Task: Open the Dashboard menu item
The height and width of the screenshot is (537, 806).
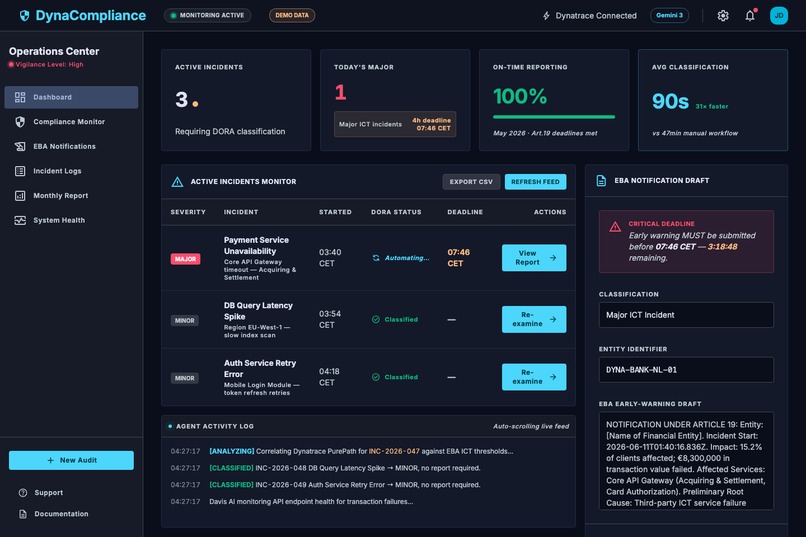Action: pos(71,97)
